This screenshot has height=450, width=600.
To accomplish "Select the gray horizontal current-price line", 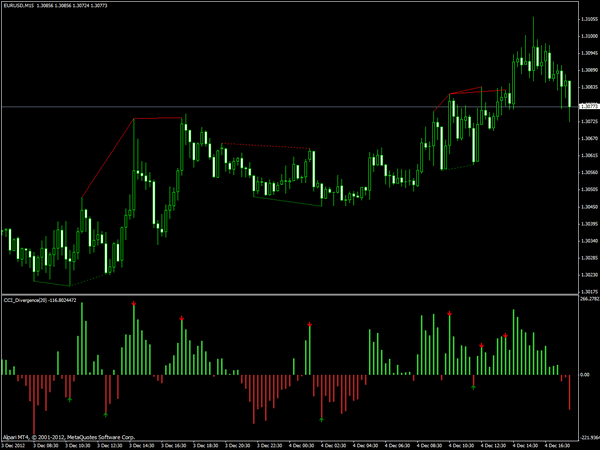I will point(290,107).
